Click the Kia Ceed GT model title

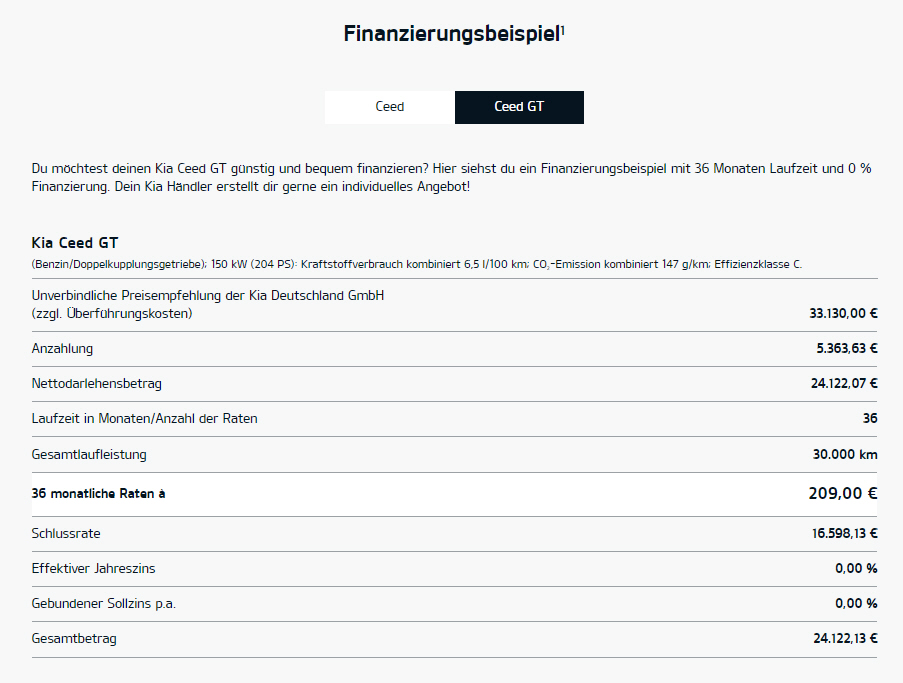click(x=76, y=243)
